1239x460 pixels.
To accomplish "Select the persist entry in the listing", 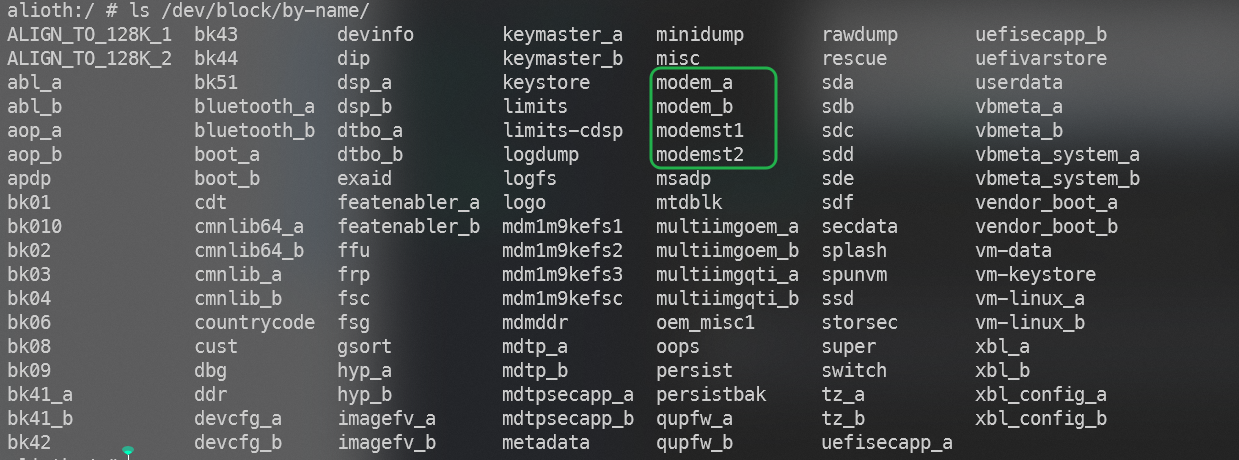I will pyautogui.click(x=694, y=371).
